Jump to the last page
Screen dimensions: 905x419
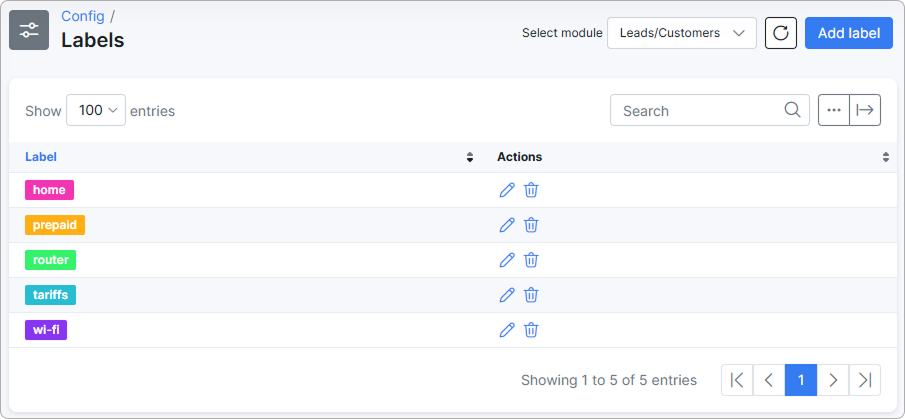pos(865,380)
